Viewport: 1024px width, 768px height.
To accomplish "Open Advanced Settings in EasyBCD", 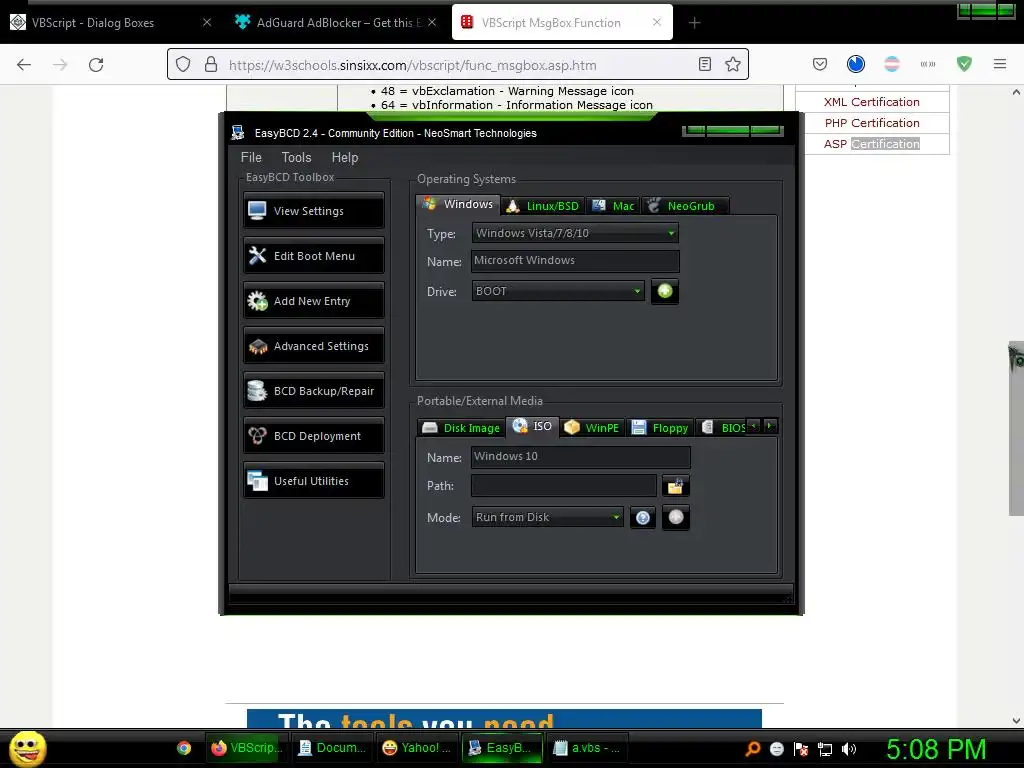I will click(313, 346).
